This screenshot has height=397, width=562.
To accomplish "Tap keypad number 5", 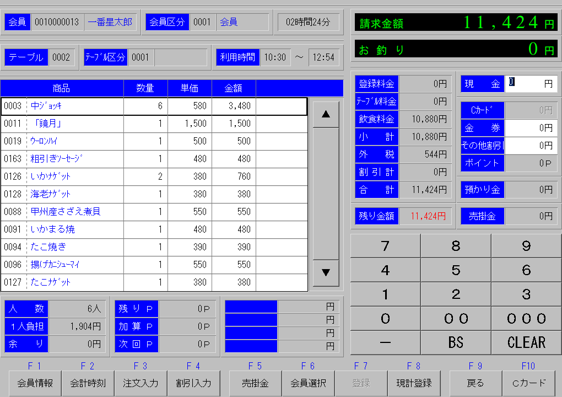I will pyautogui.click(x=456, y=270).
